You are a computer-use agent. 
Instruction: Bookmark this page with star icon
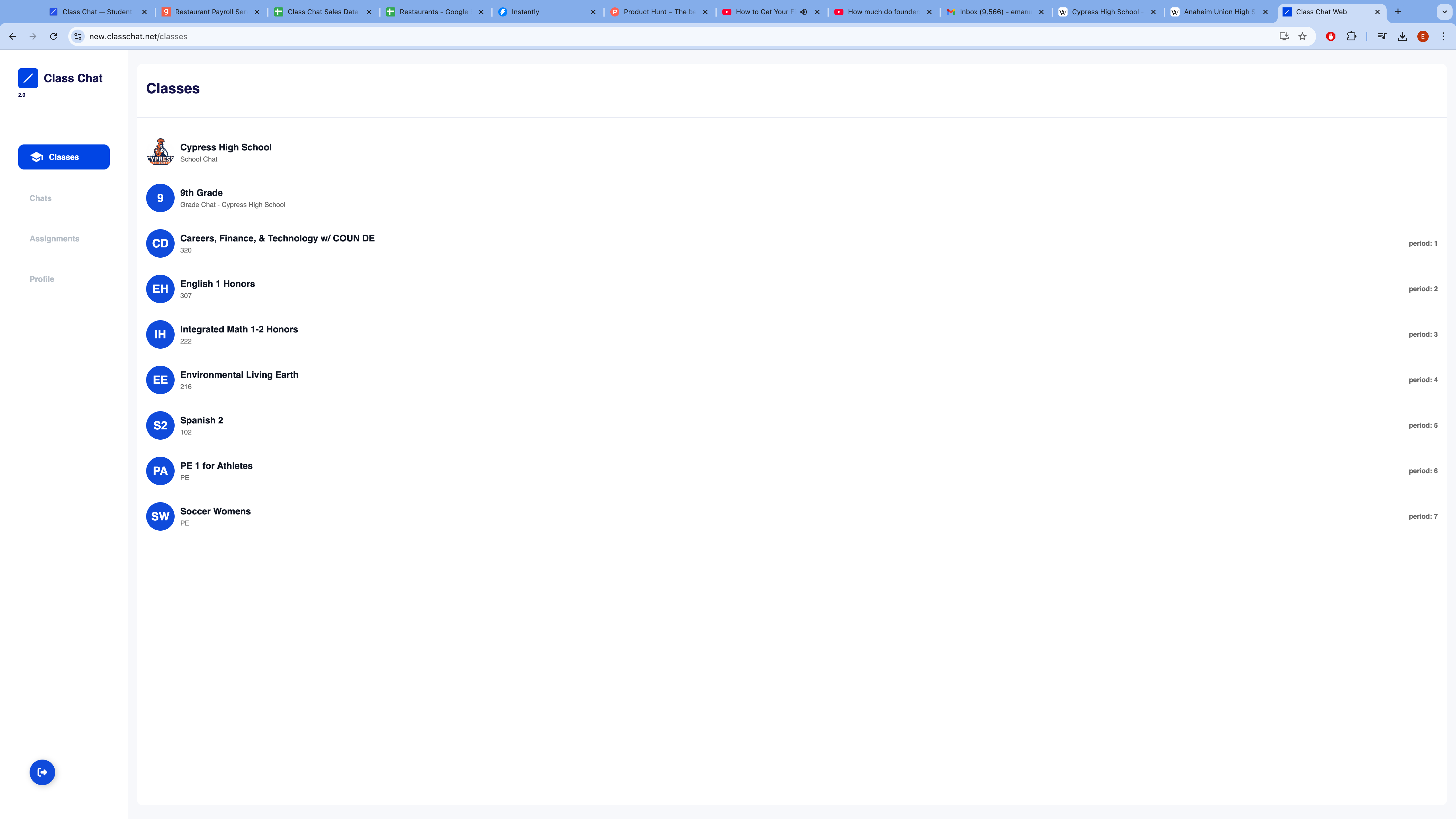(x=1302, y=36)
